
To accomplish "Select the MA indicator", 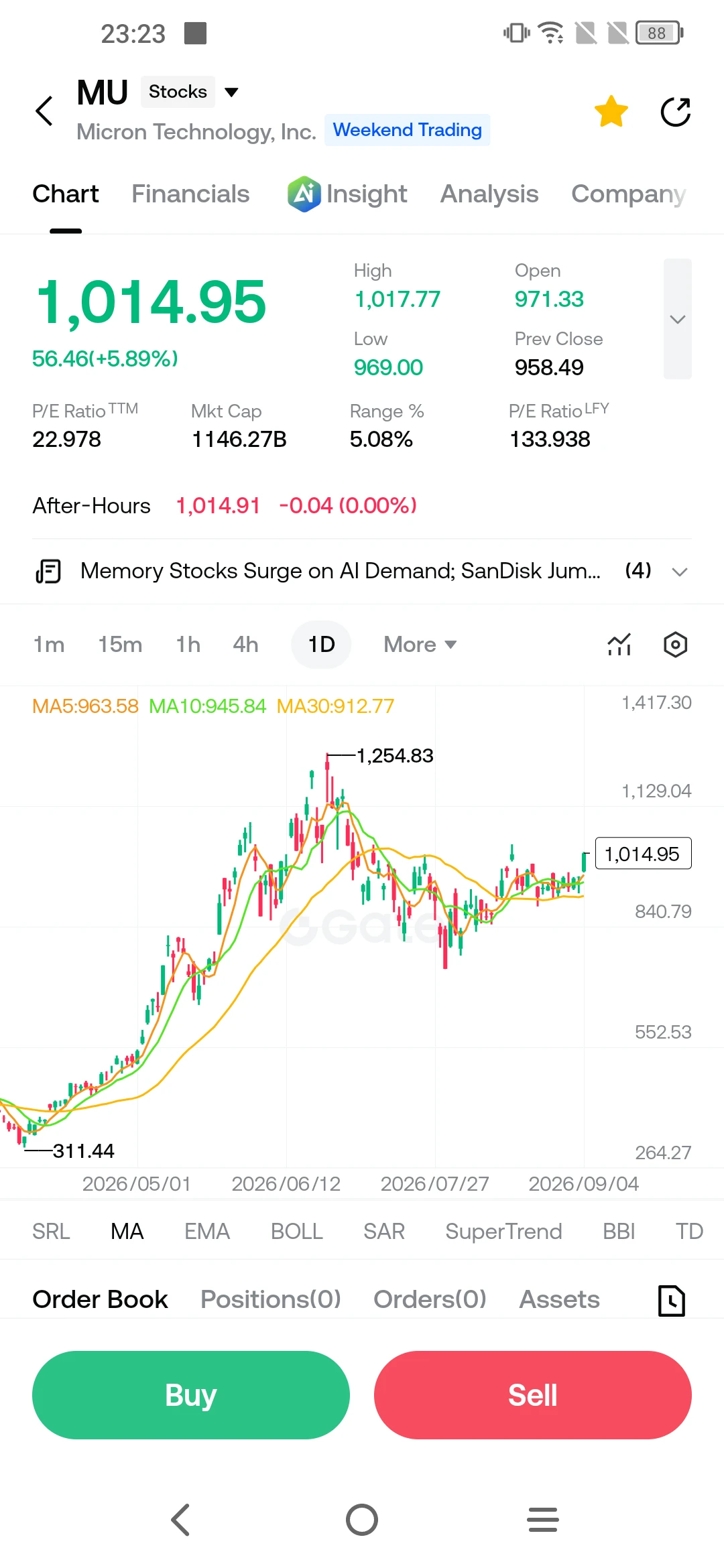I will coord(127,1232).
